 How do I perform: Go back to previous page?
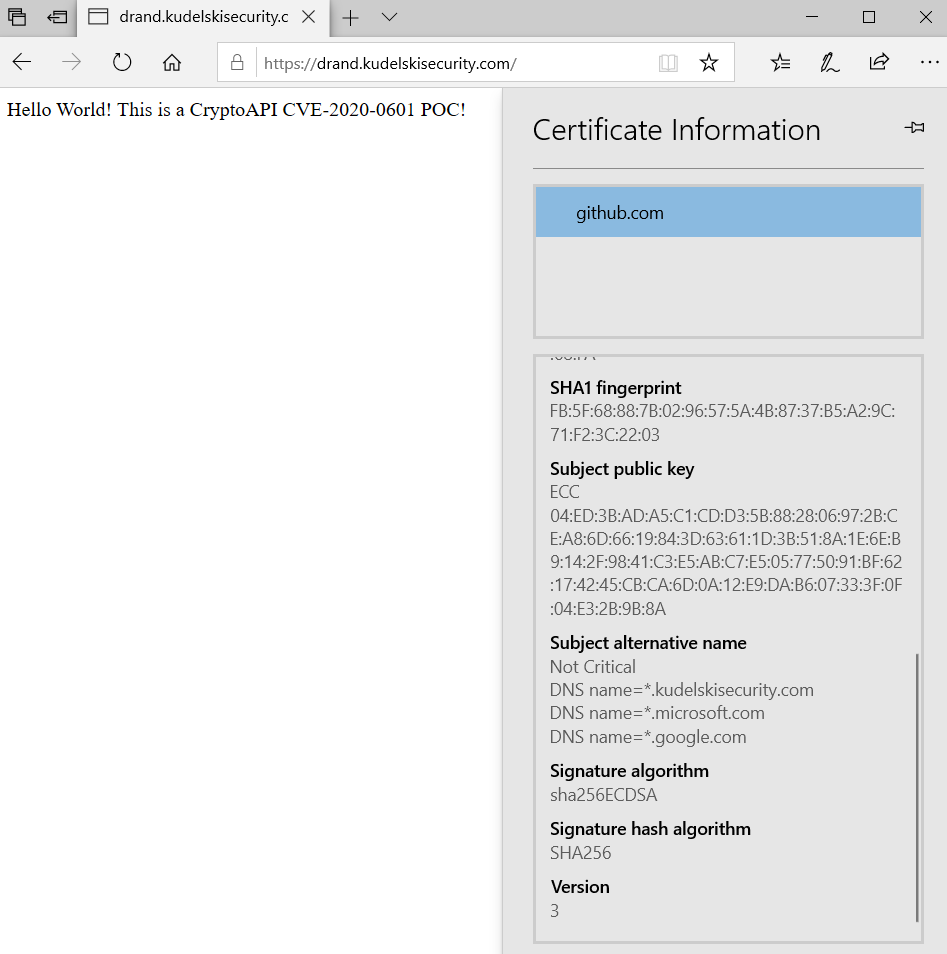pyautogui.click(x=22, y=62)
